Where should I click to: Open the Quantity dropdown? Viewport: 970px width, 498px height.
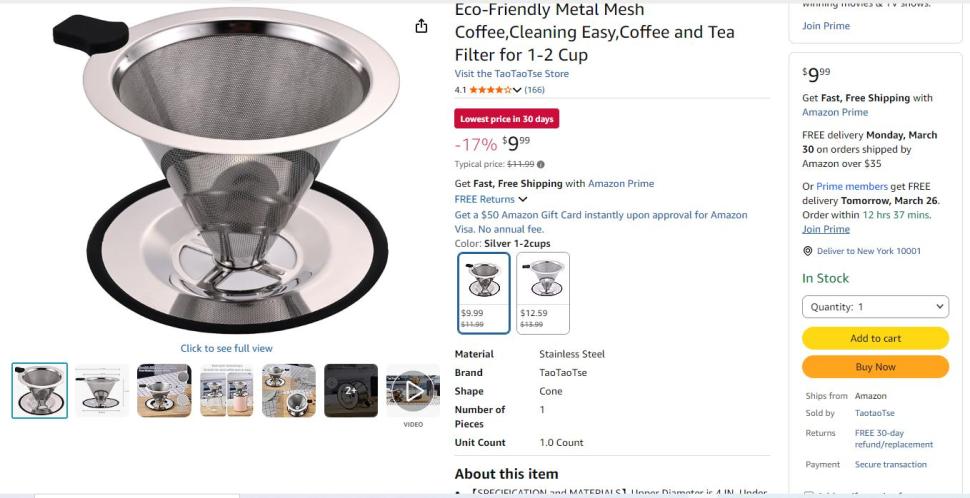coord(875,307)
